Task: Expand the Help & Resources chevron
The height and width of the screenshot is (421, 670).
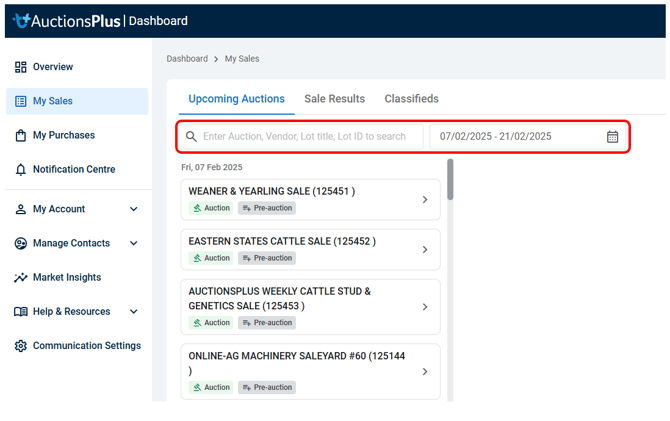Action: pyautogui.click(x=134, y=312)
